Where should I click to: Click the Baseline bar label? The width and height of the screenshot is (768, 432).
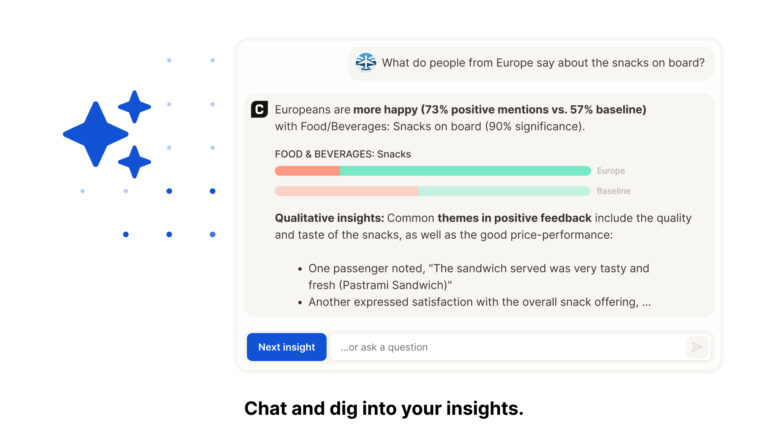613,191
